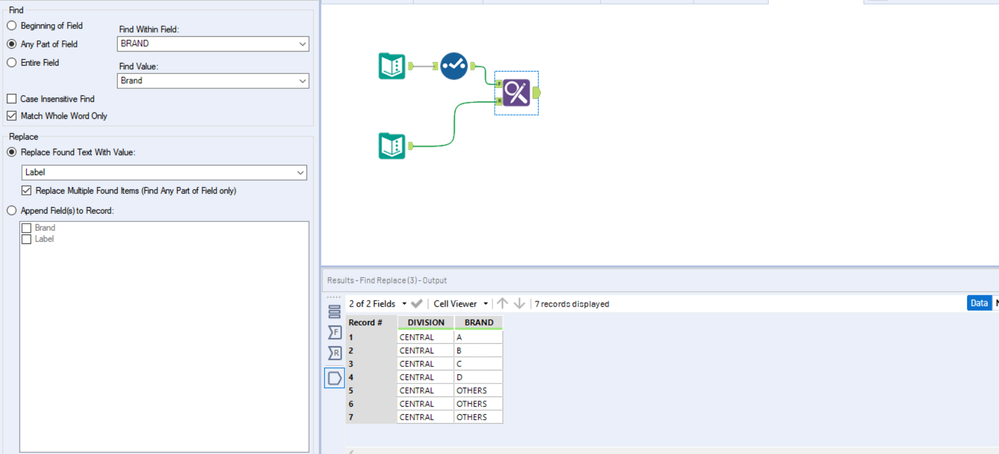Select CENTRAL cell in record 5
This screenshot has width=999, height=454.
426,390
